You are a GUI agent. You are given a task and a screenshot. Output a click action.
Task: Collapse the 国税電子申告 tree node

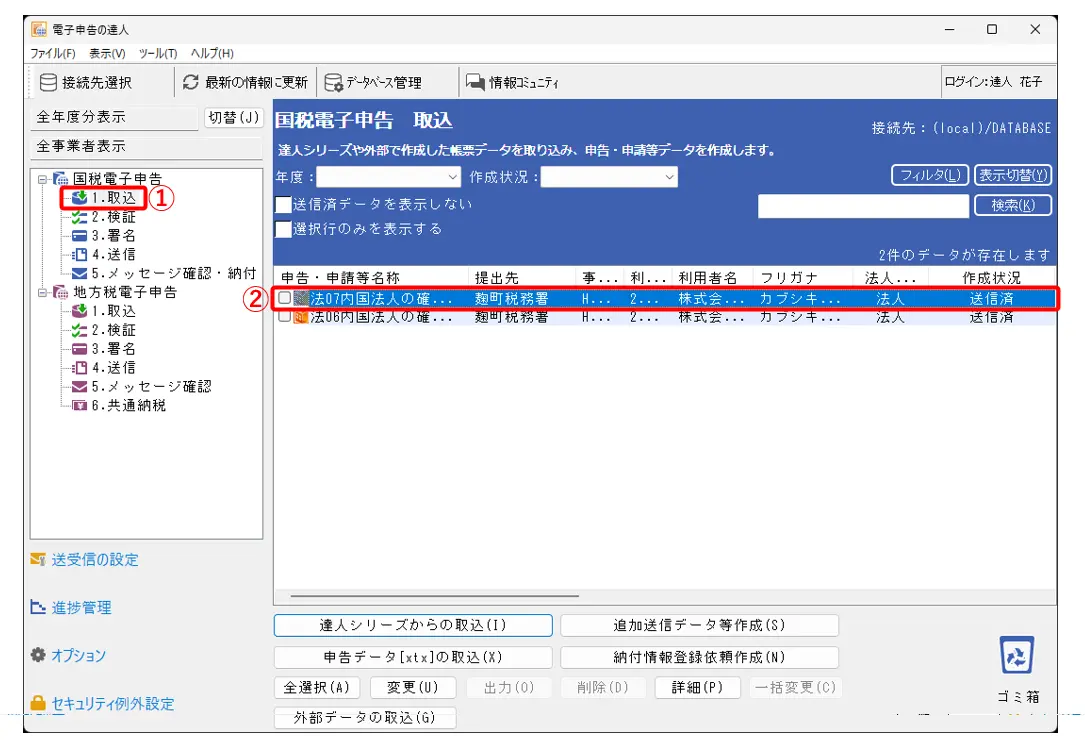pos(42,179)
